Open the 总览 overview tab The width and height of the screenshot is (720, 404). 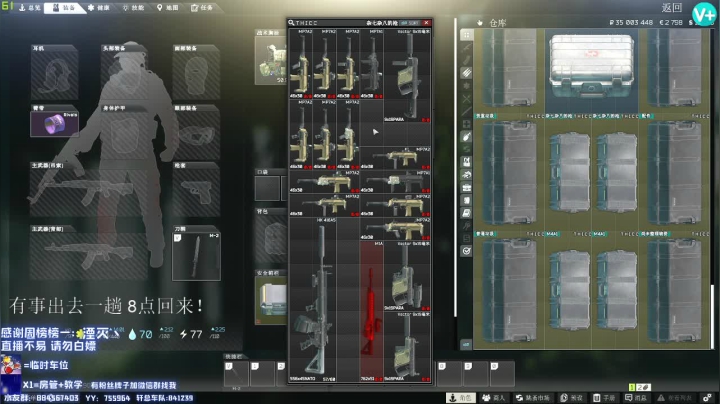[29, 8]
